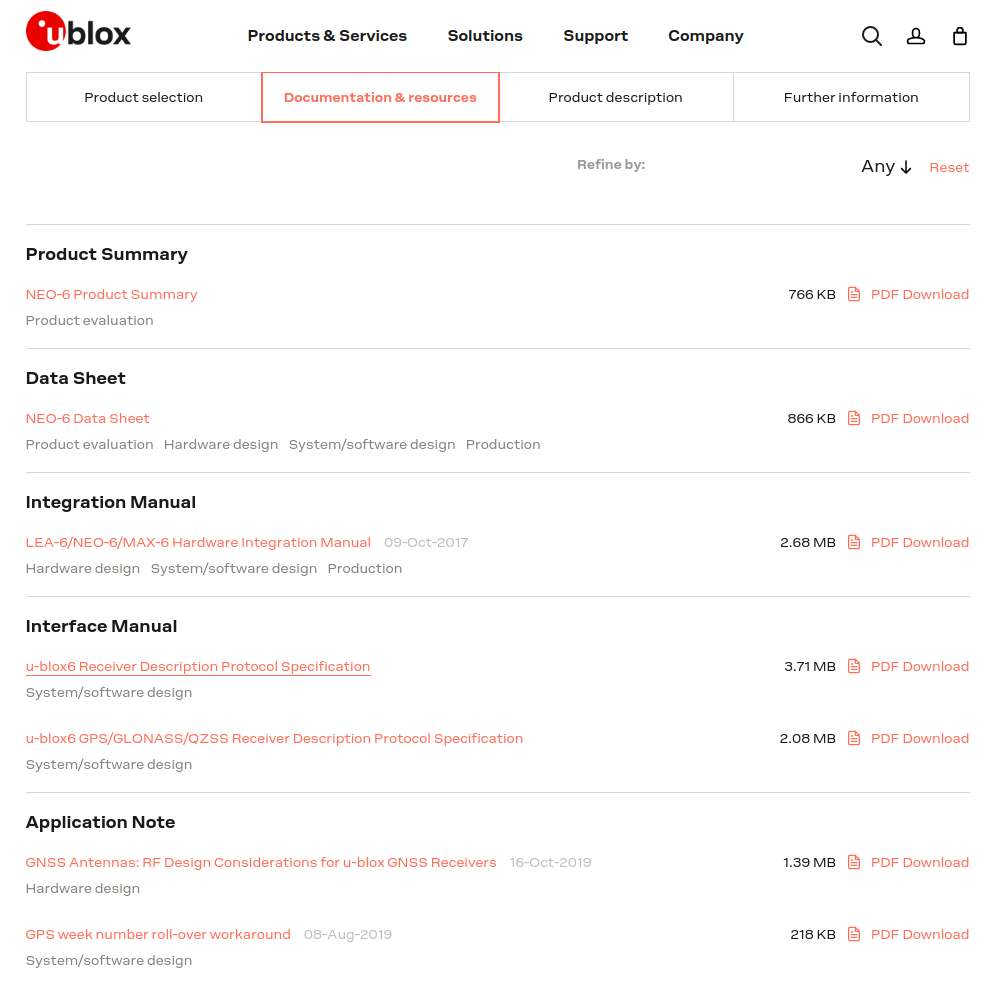Click PDF icon for GPS/GLONASS/QZSS specification row
Image resolution: width=984 pixels, height=986 pixels.
click(853, 738)
